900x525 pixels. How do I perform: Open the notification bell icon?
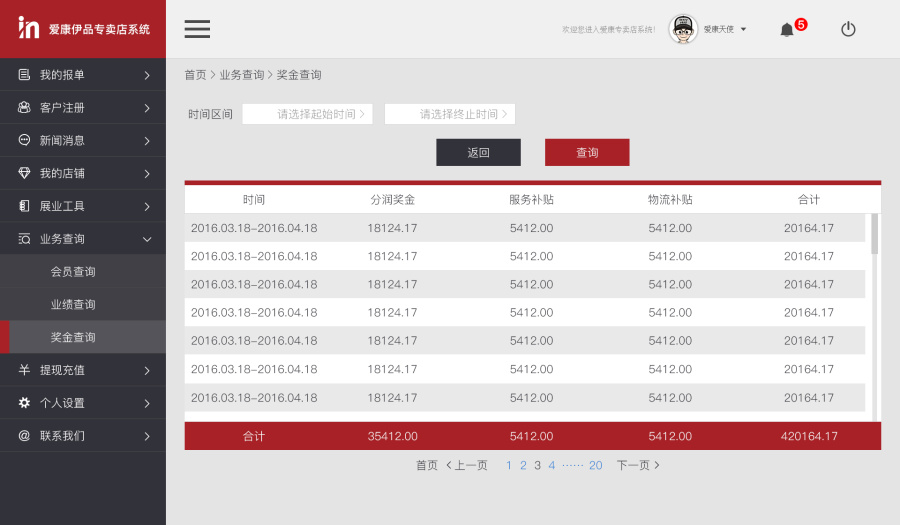[x=787, y=30]
